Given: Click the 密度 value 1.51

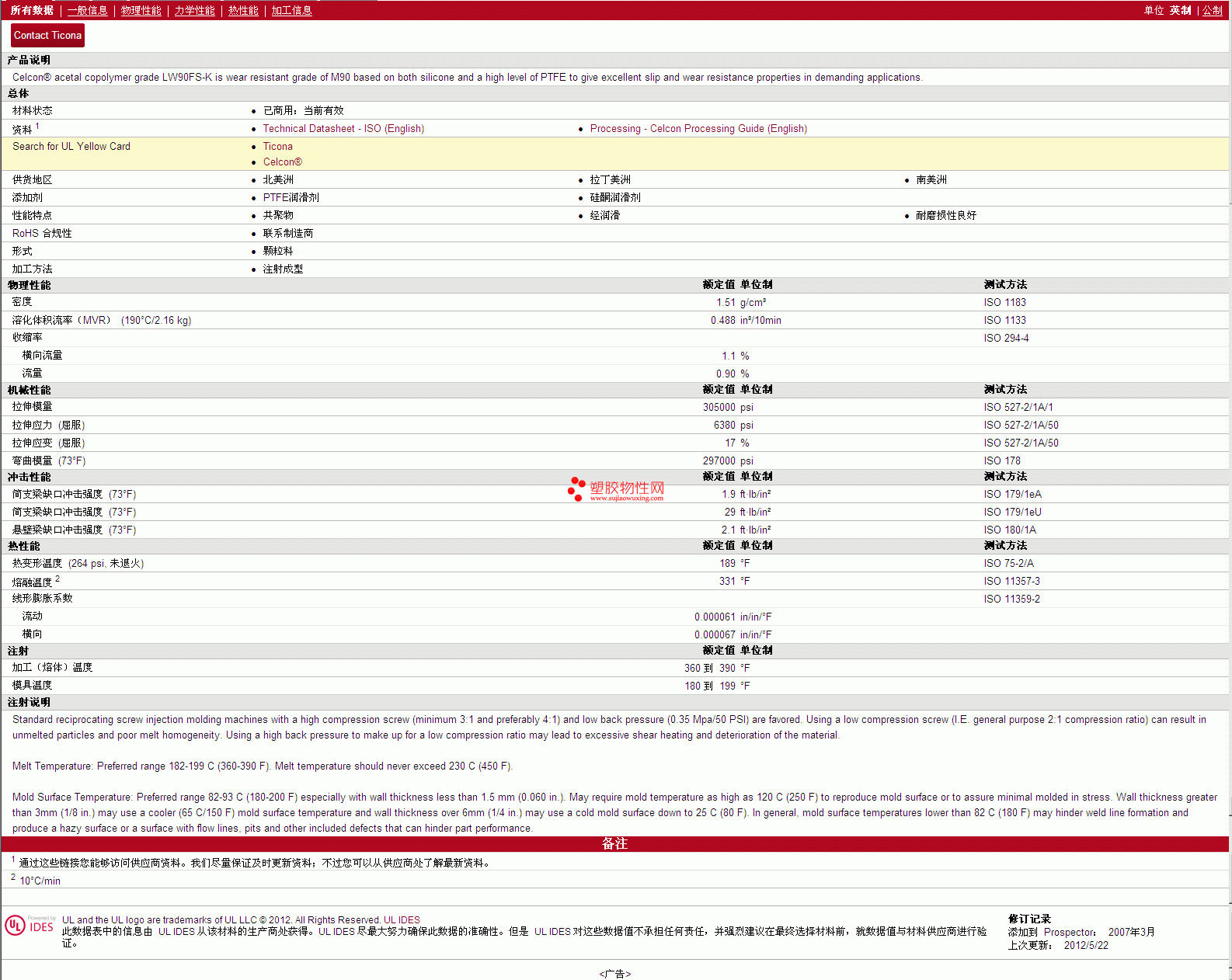Looking at the screenshot, I should 726,303.
